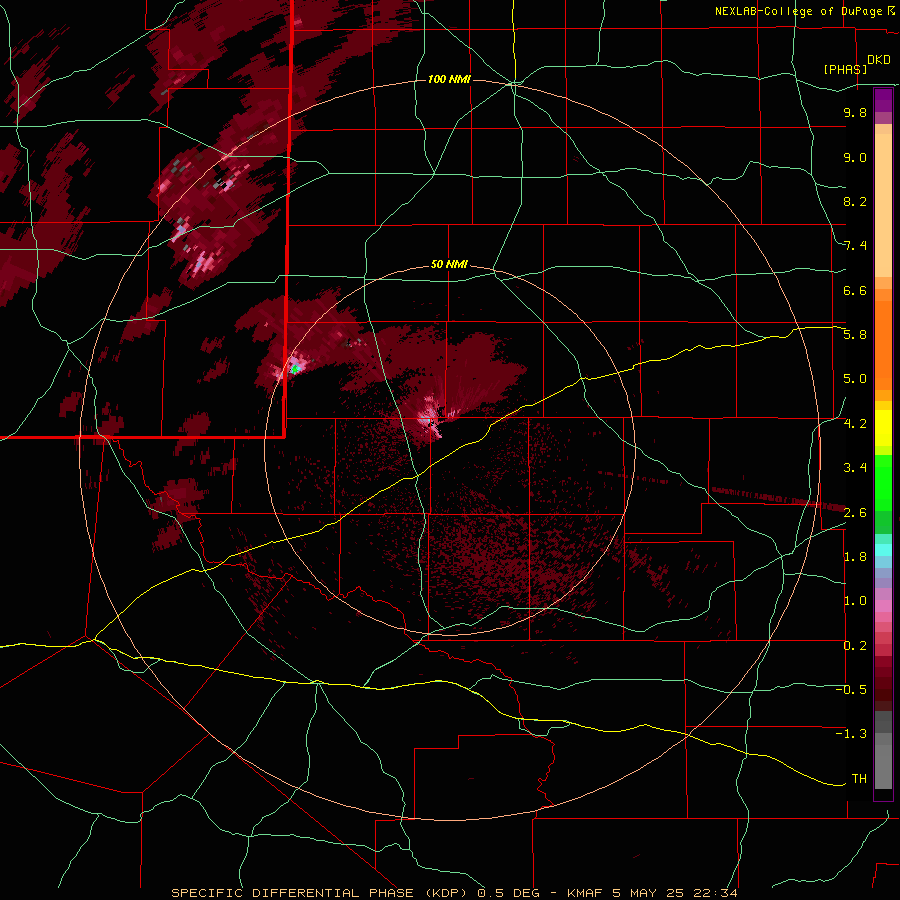Click the purple top segment of color bar
This screenshot has height=900, width=900.
883,100
